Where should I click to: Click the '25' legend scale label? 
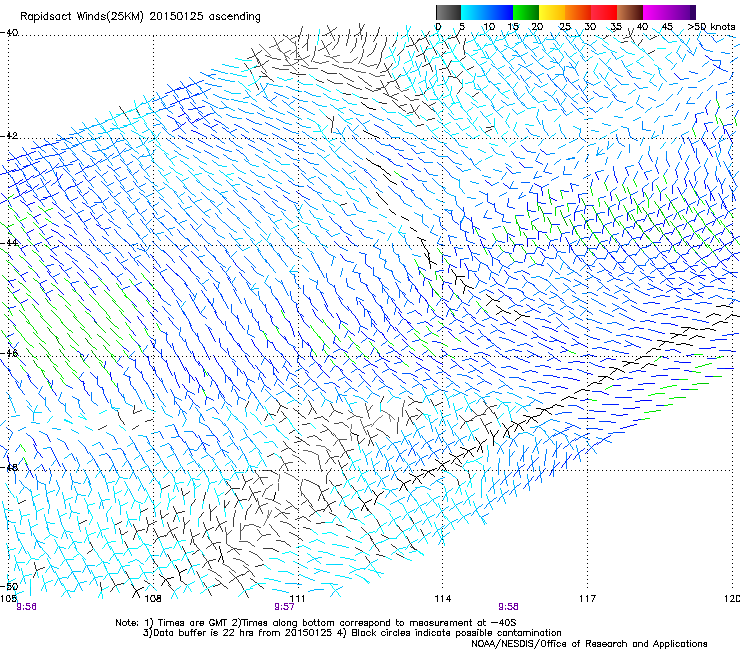click(565, 27)
